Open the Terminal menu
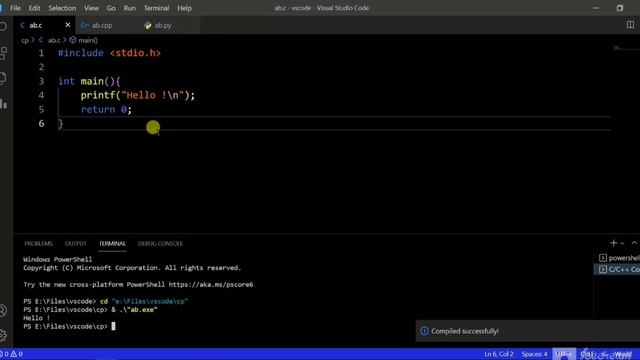The width and height of the screenshot is (640, 360). point(156,8)
